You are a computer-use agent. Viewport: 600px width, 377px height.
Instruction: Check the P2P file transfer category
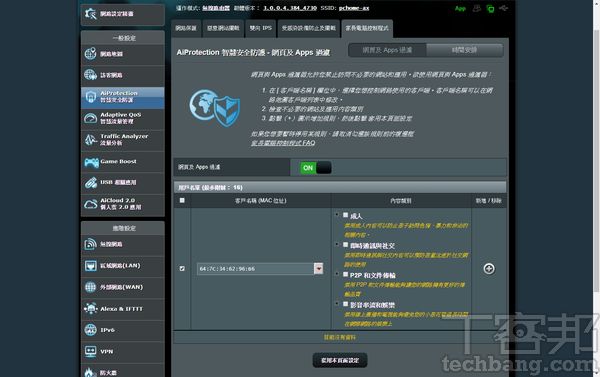pyautogui.click(x=346, y=274)
